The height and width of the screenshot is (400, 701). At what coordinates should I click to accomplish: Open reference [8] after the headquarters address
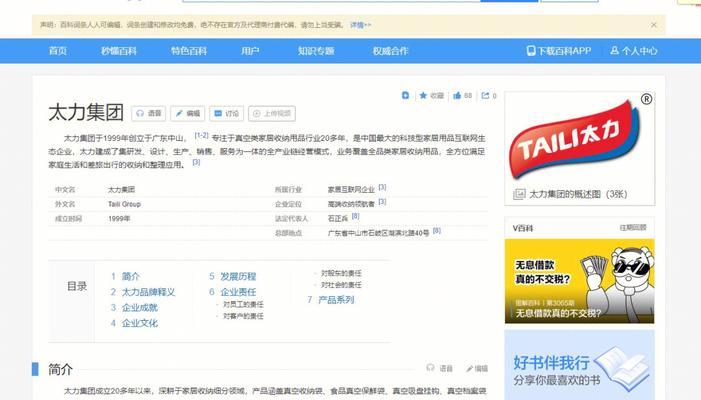coord(437,231)
